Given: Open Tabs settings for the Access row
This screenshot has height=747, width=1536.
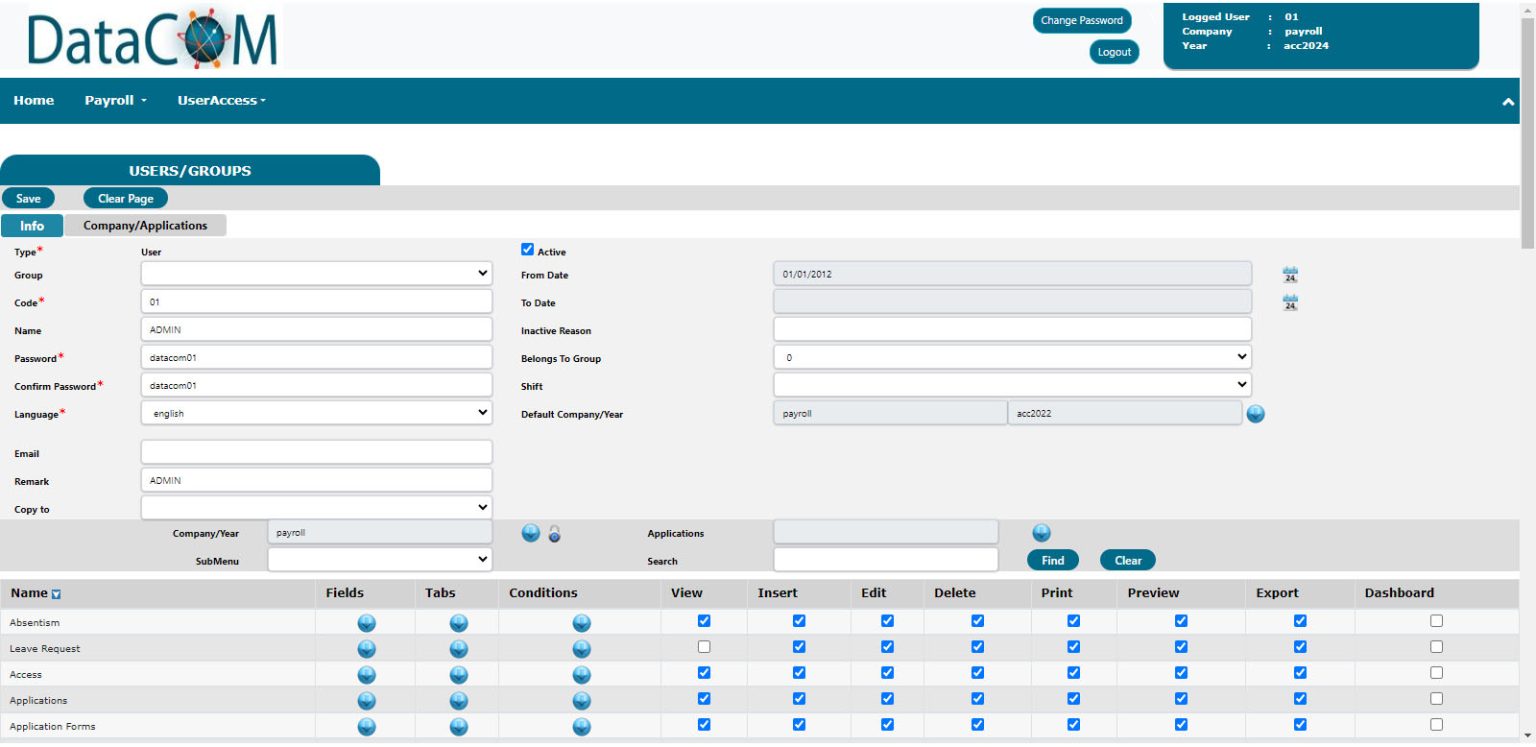Looking at the screenshot, I should tap(457, 673).
